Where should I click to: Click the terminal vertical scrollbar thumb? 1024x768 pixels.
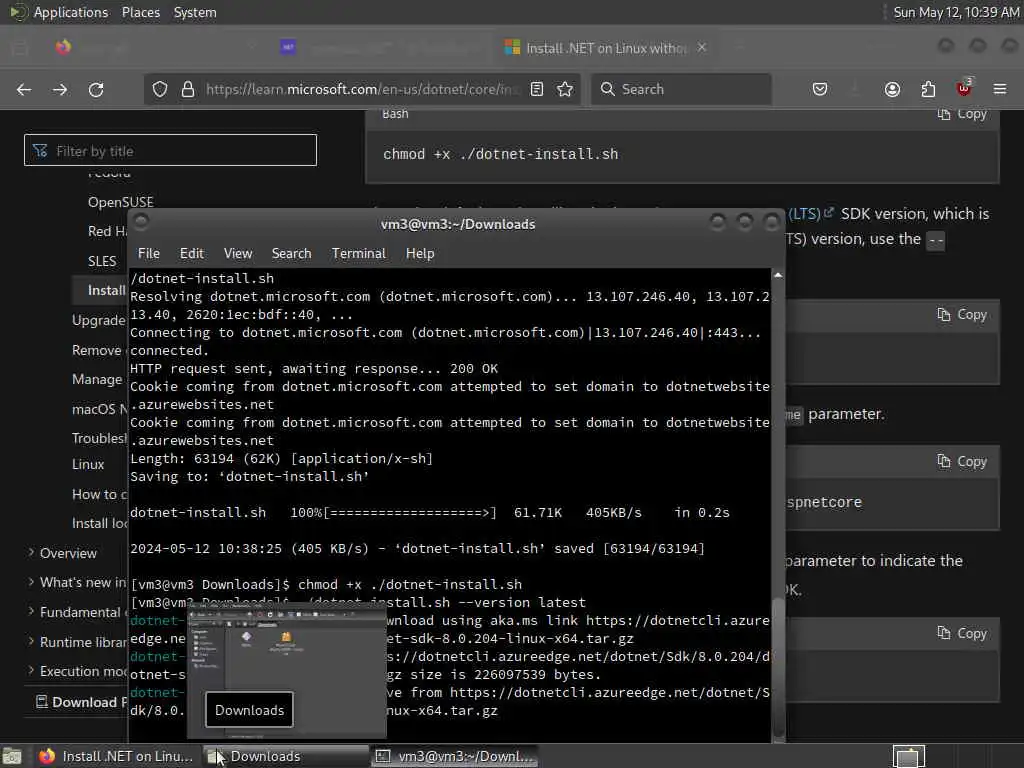pos(778,667)
